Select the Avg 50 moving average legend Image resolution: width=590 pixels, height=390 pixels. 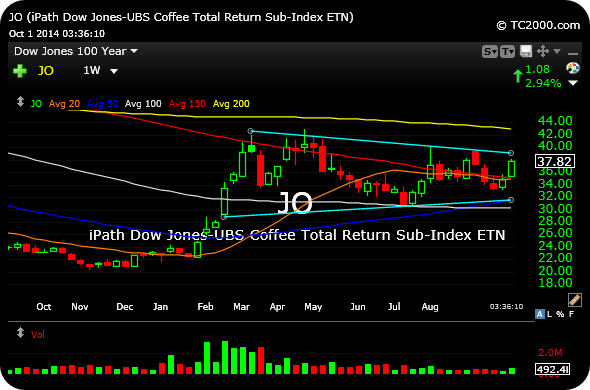(102, 104)
